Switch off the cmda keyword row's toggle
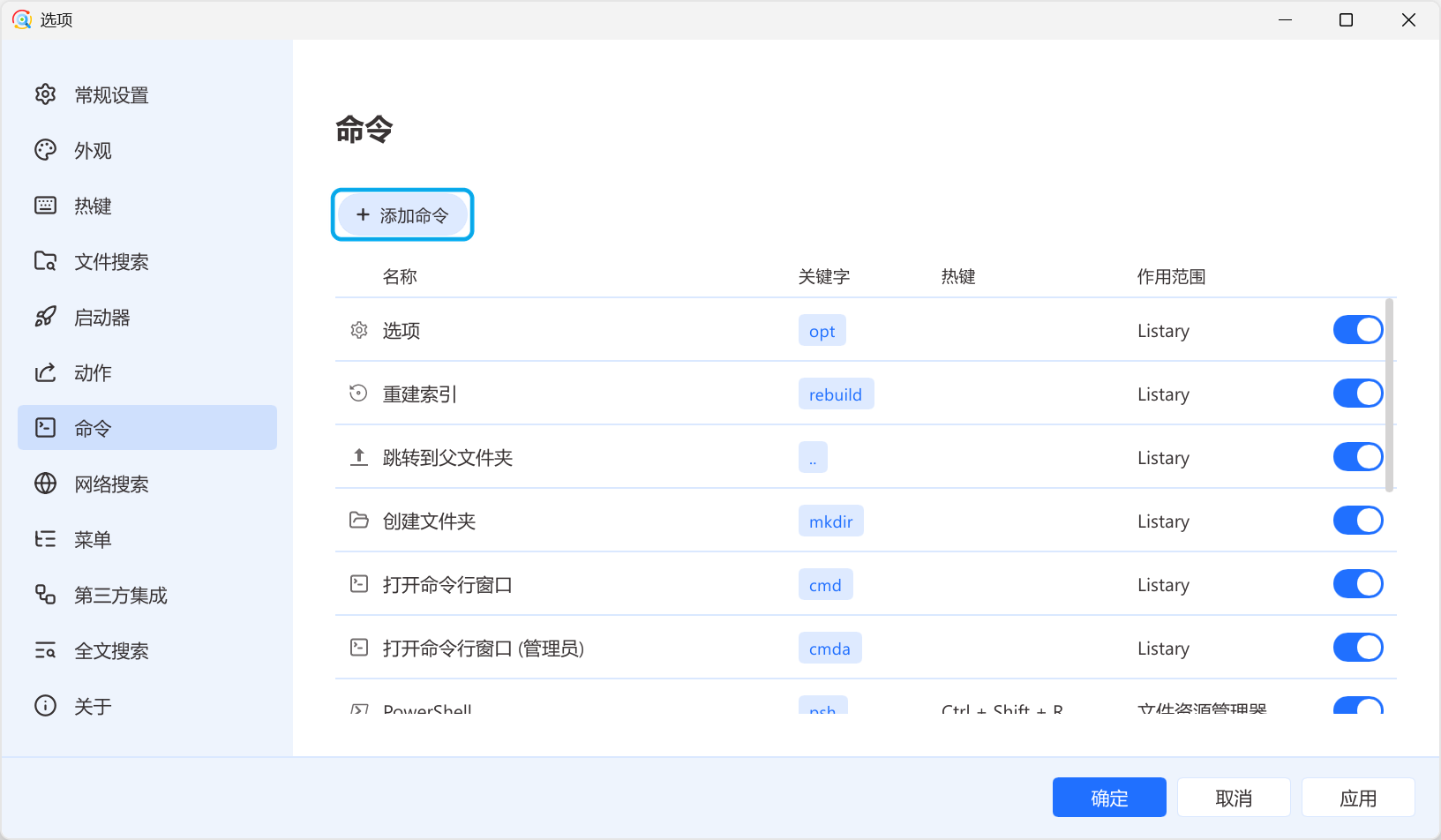This screenshot has width=1441, height=840. [1358, 648]
